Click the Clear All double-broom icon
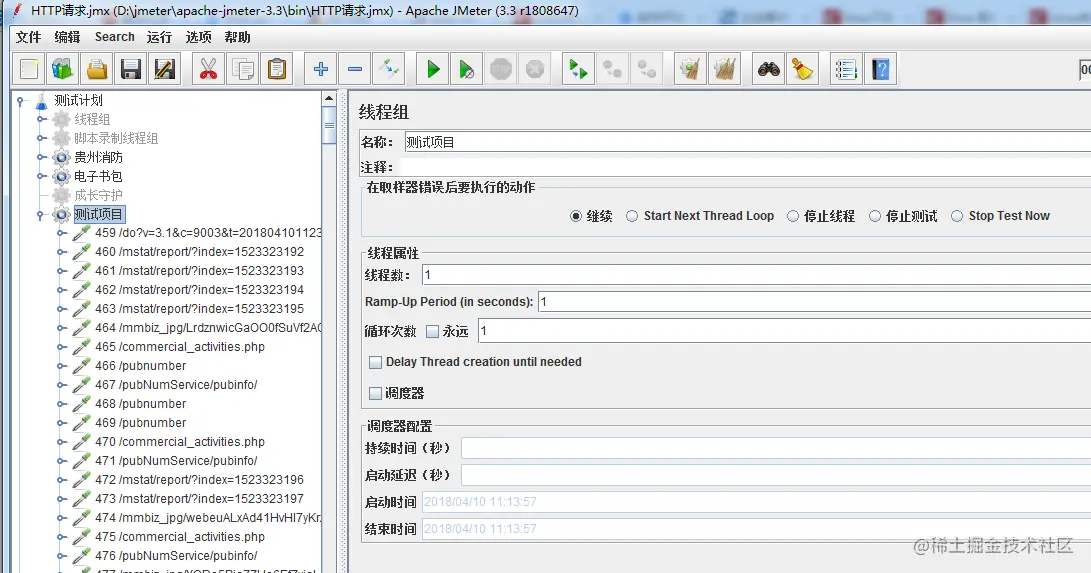This screenshot has width=1091, height=573. tap(724, 69)
